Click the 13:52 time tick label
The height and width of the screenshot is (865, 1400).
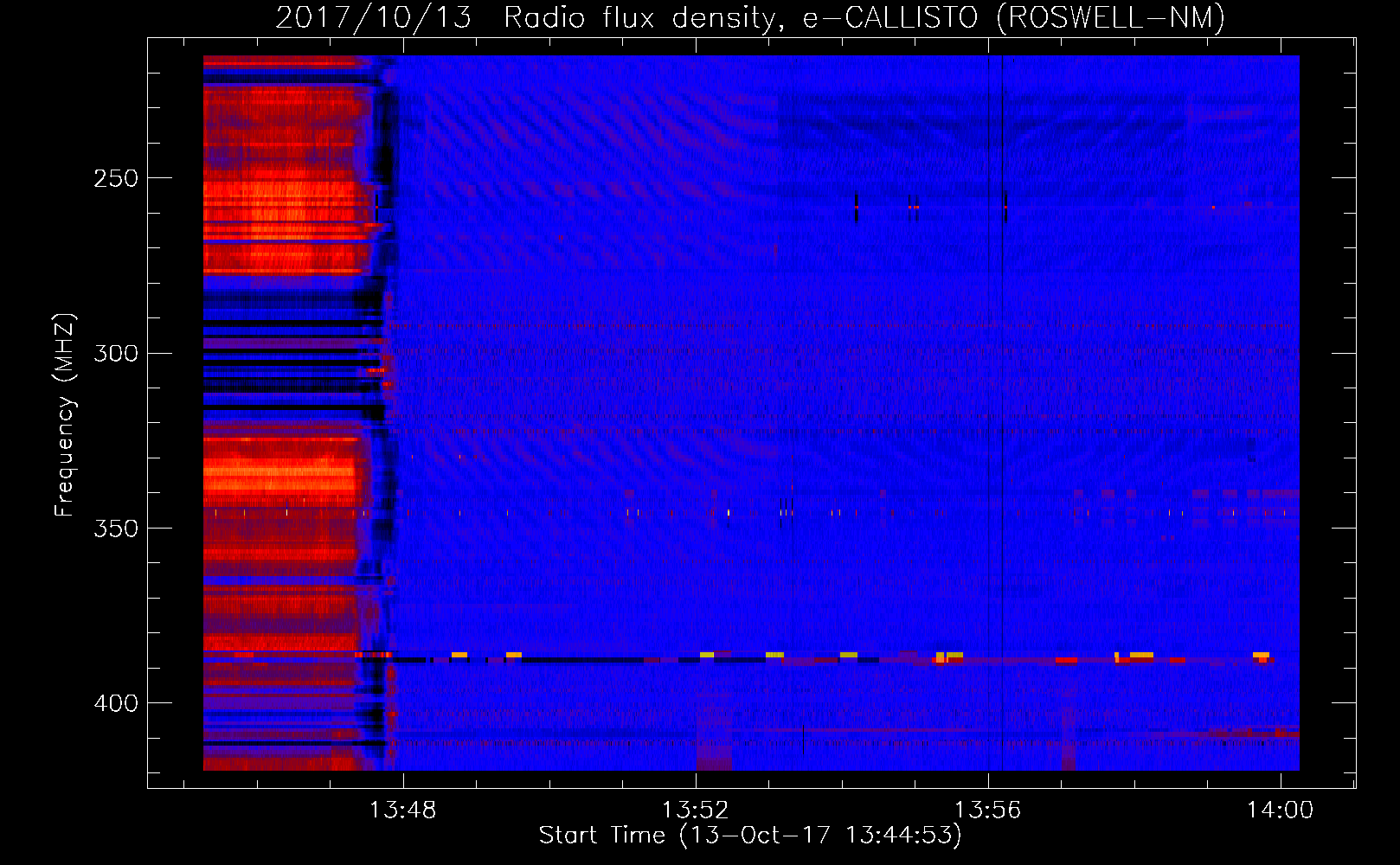(696, 810)
